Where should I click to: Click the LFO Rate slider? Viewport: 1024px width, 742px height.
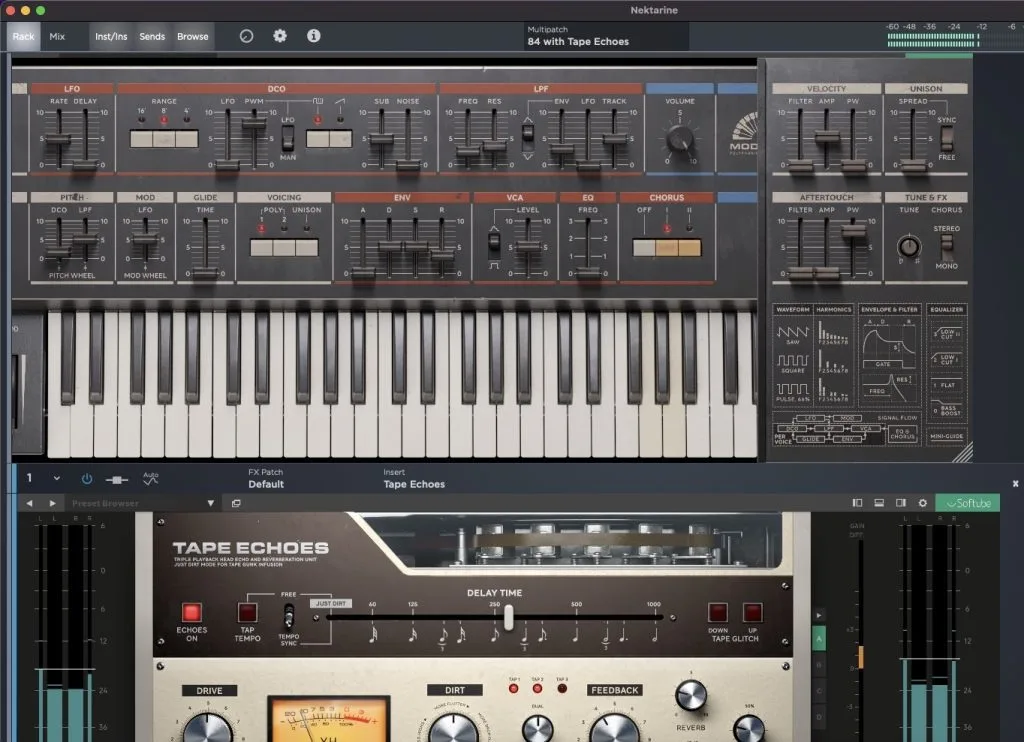[59, 139]
